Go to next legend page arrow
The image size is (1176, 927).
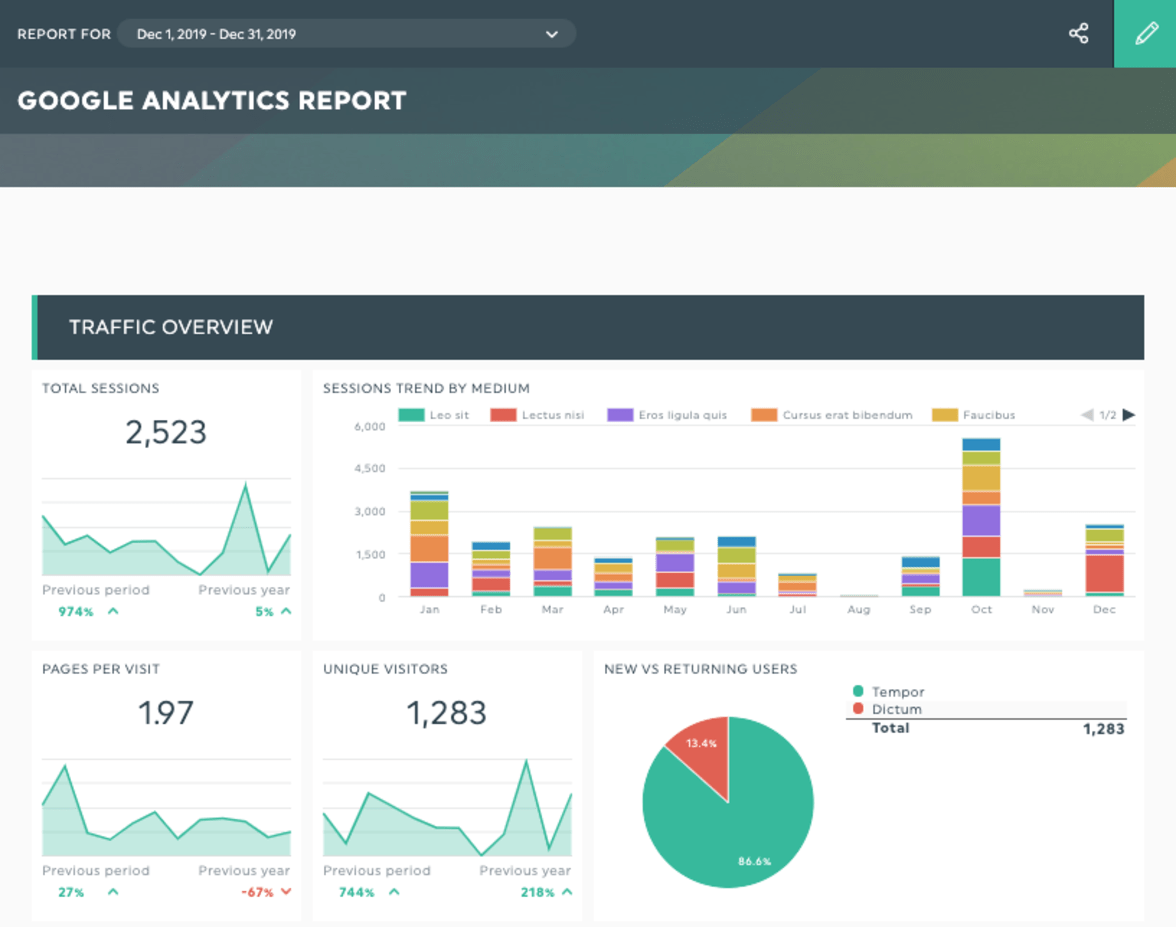pyautogui.click(x=1128, y=415)
